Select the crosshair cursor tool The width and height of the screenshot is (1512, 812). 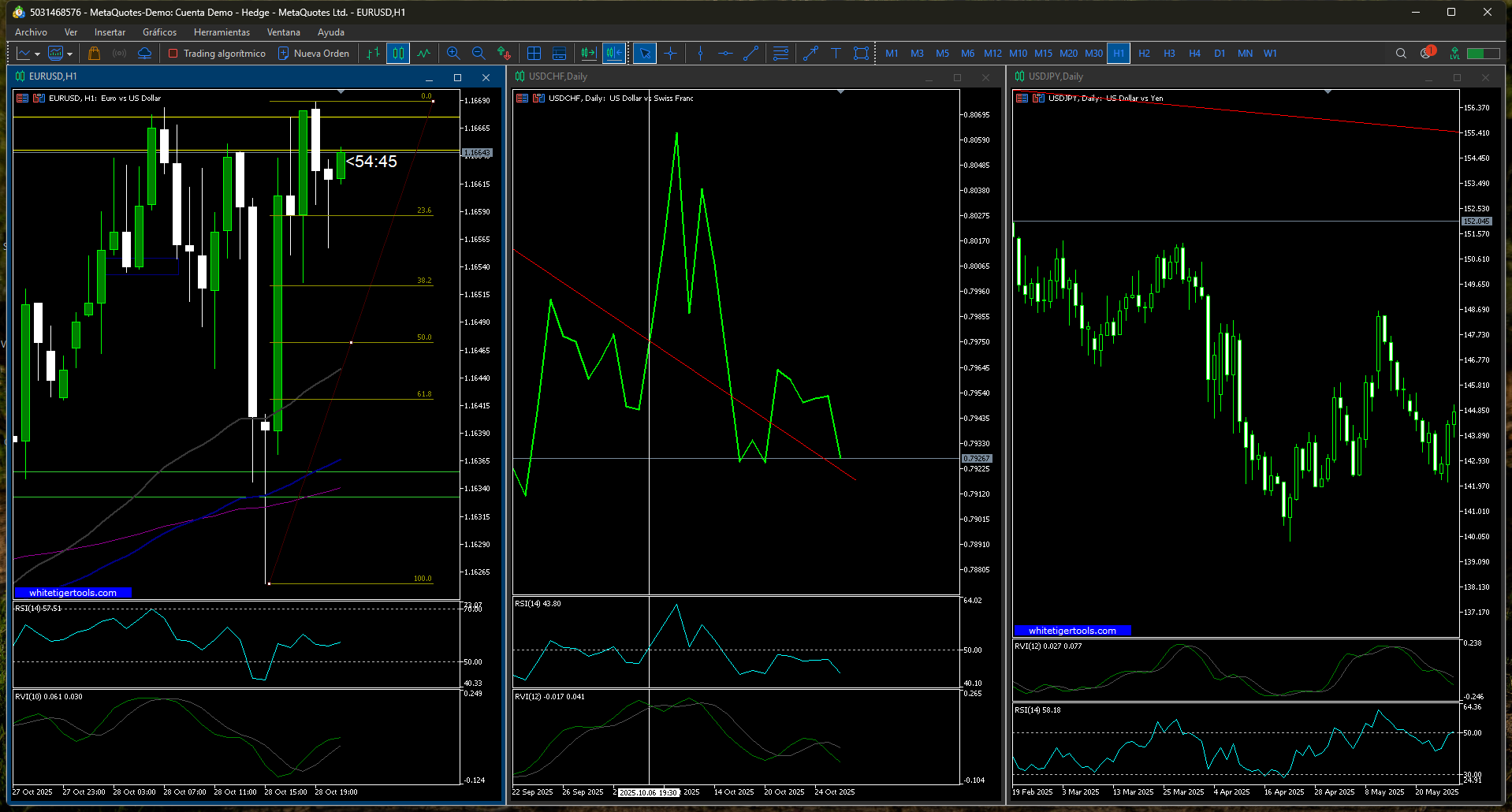[670, 53]
